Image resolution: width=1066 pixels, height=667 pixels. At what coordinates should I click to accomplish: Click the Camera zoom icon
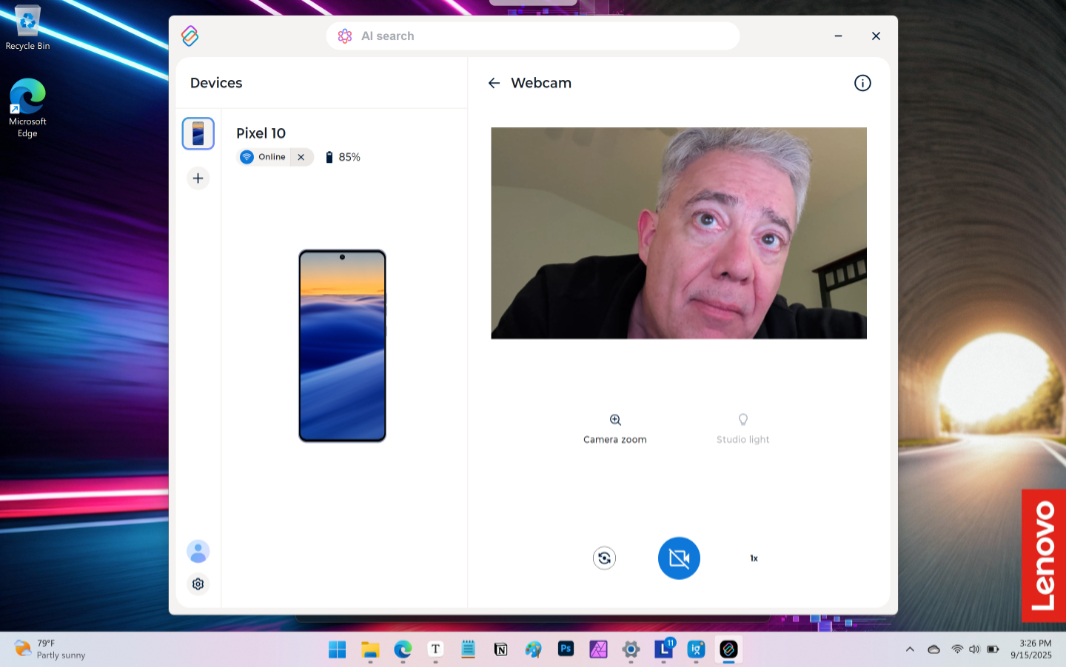coord(615,420)
